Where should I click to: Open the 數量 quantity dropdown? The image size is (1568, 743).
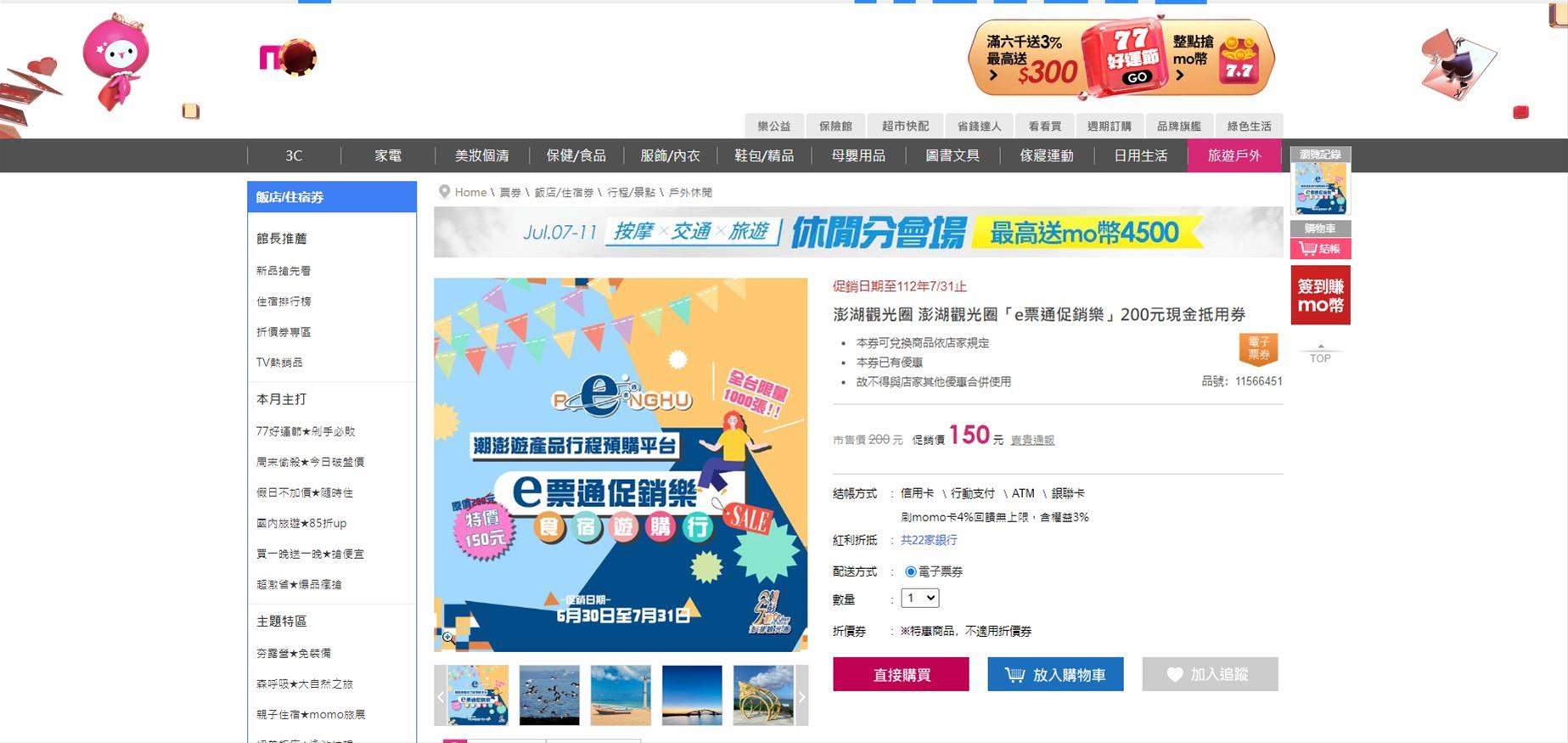[919, 598]
